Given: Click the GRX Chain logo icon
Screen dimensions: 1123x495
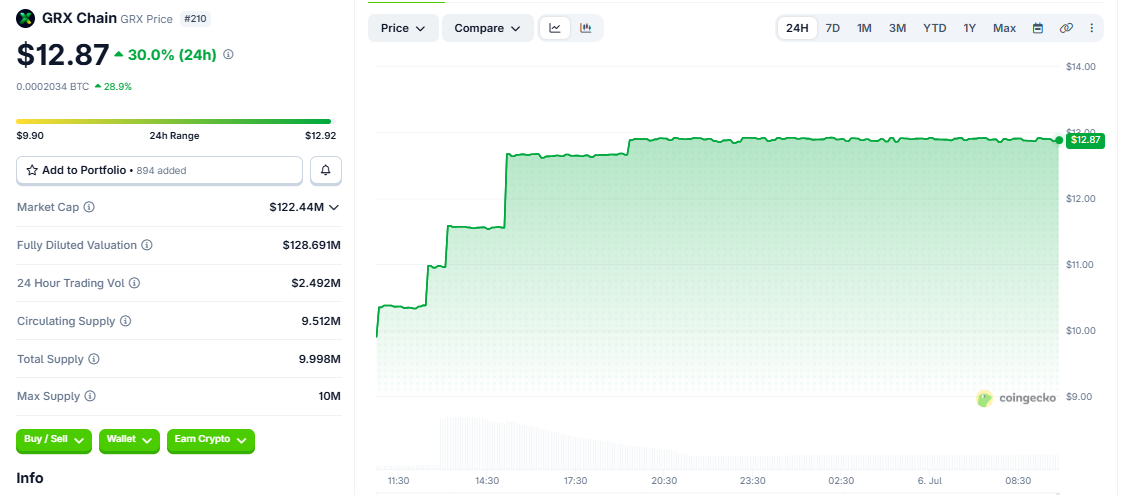Looking at the screenshot, I should (26, 18).
